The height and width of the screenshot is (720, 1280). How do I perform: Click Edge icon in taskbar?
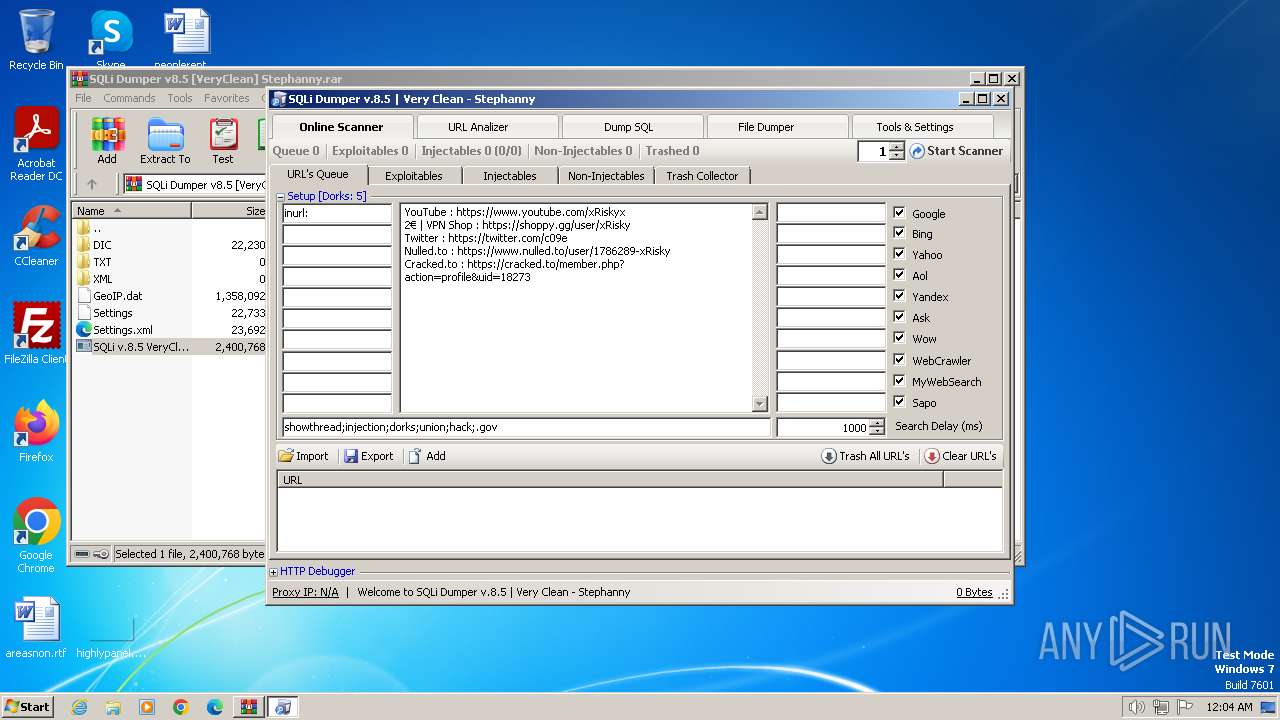[x=214, y=707]
